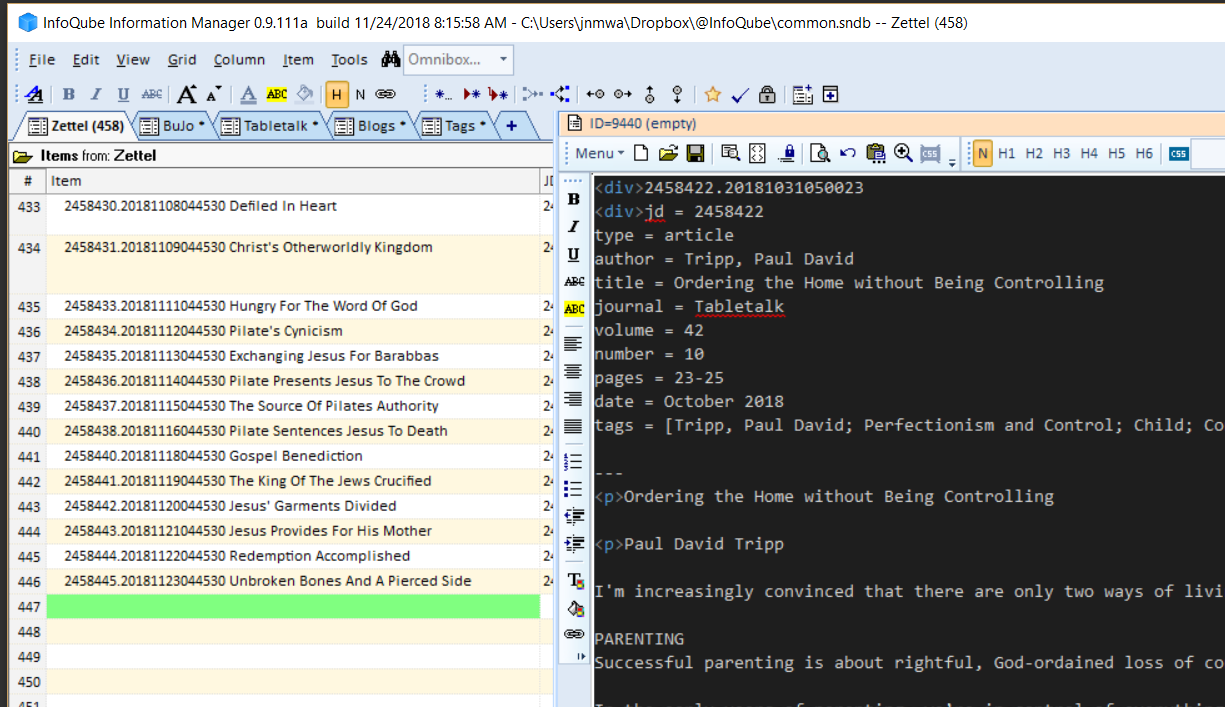This screenshot has height=707, width=1225.
Task: Apply the H1 heading style
Action: click(x=1007, y=153)
